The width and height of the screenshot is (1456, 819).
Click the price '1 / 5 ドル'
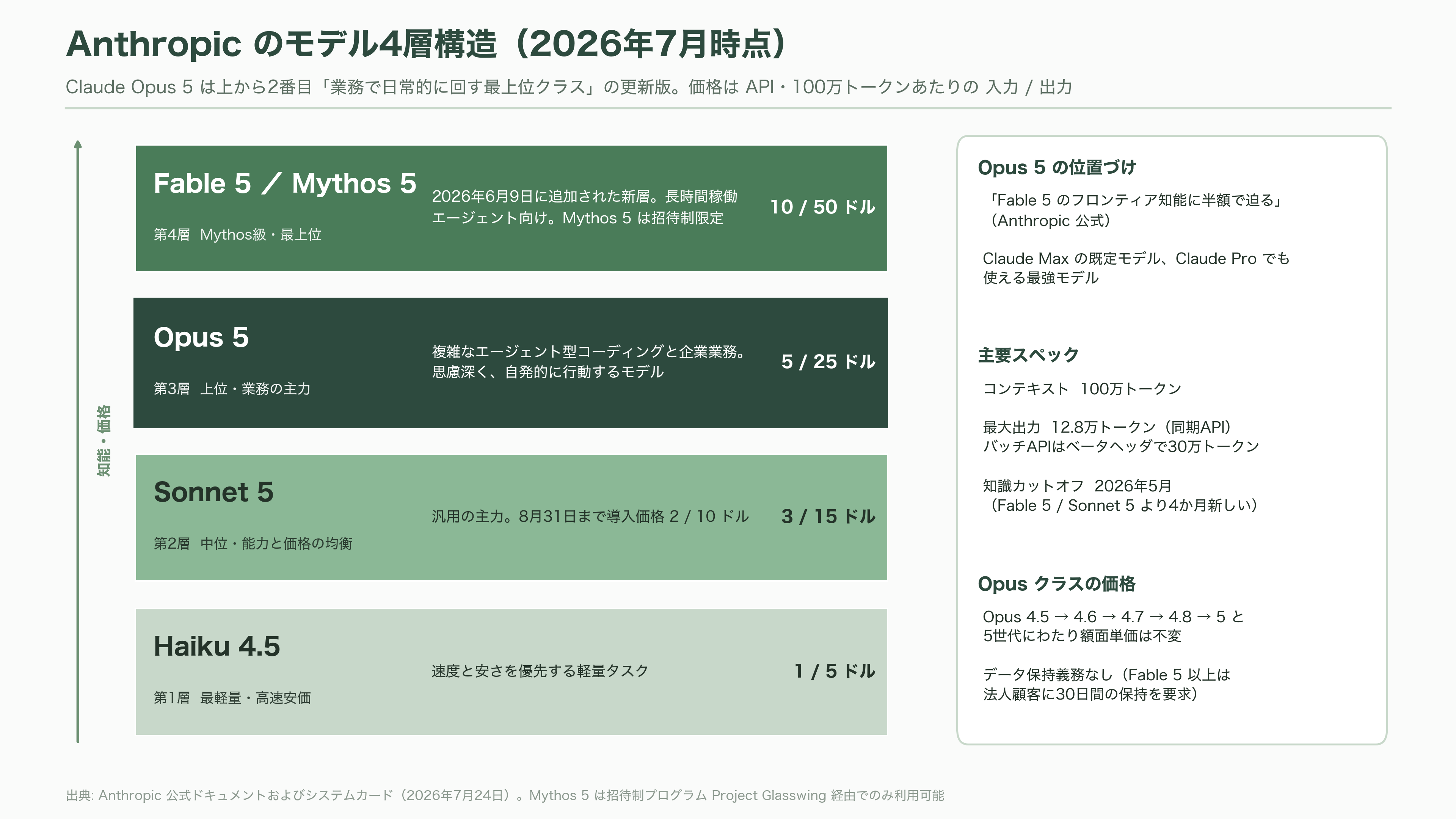point(834,671)
